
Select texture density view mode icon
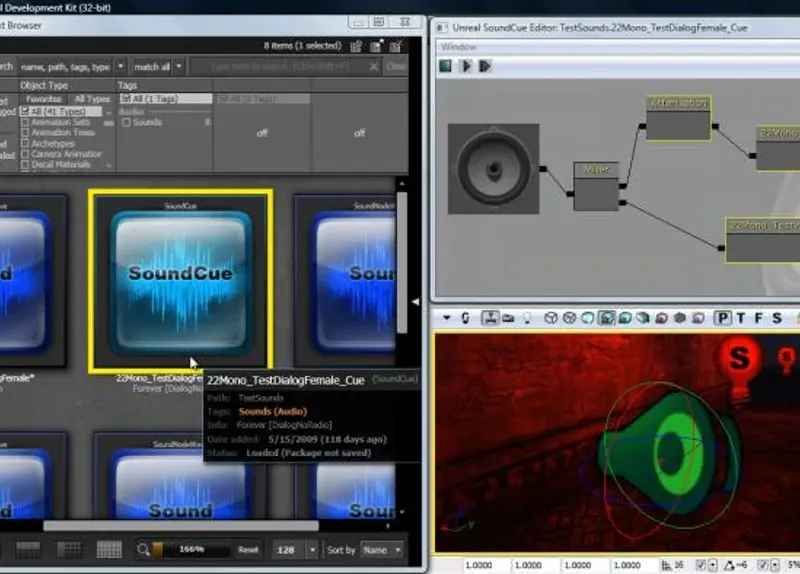(x=680, y=318)
